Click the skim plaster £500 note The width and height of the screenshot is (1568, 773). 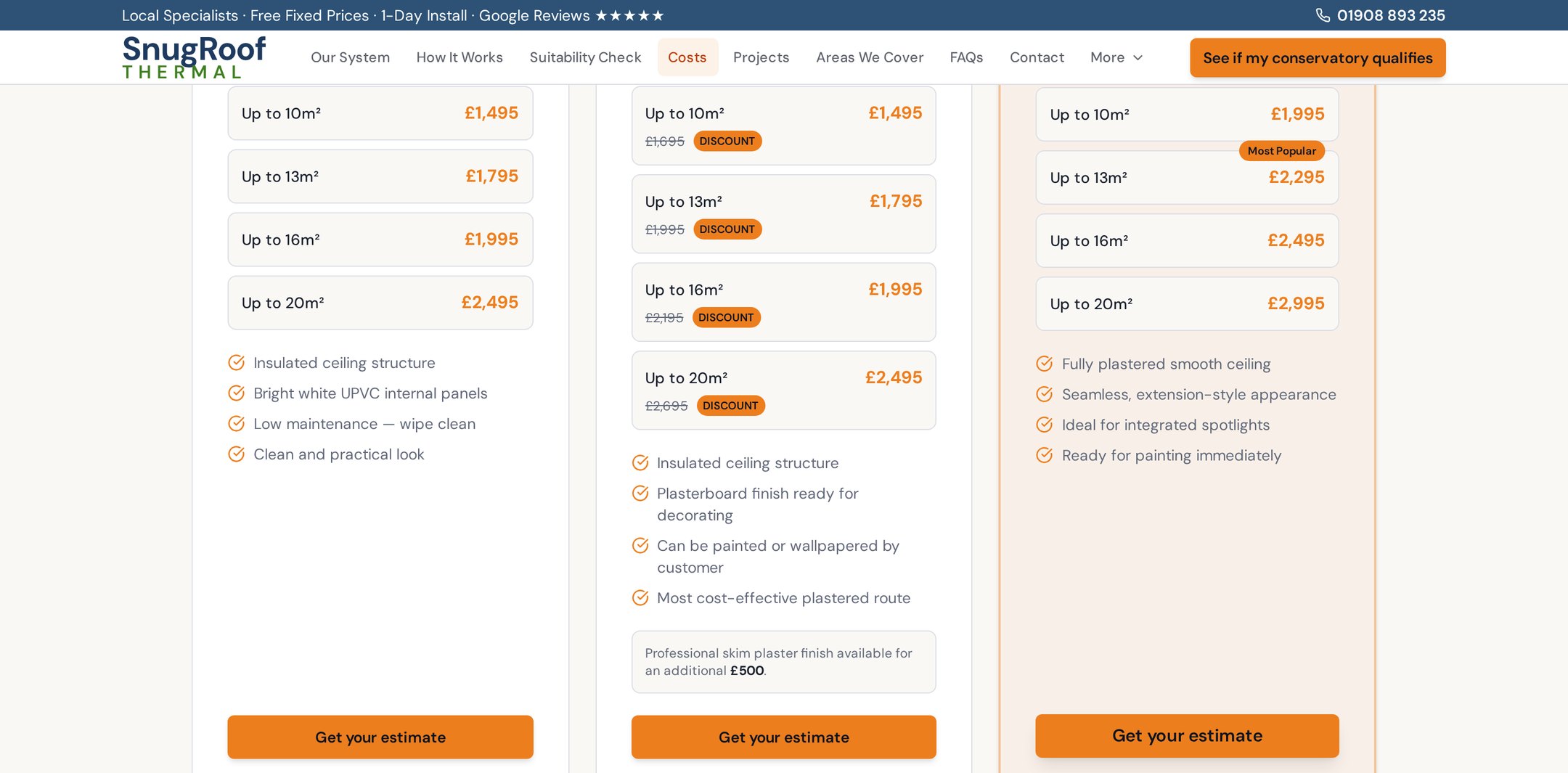pyautogui.click(x=784, y=662)
